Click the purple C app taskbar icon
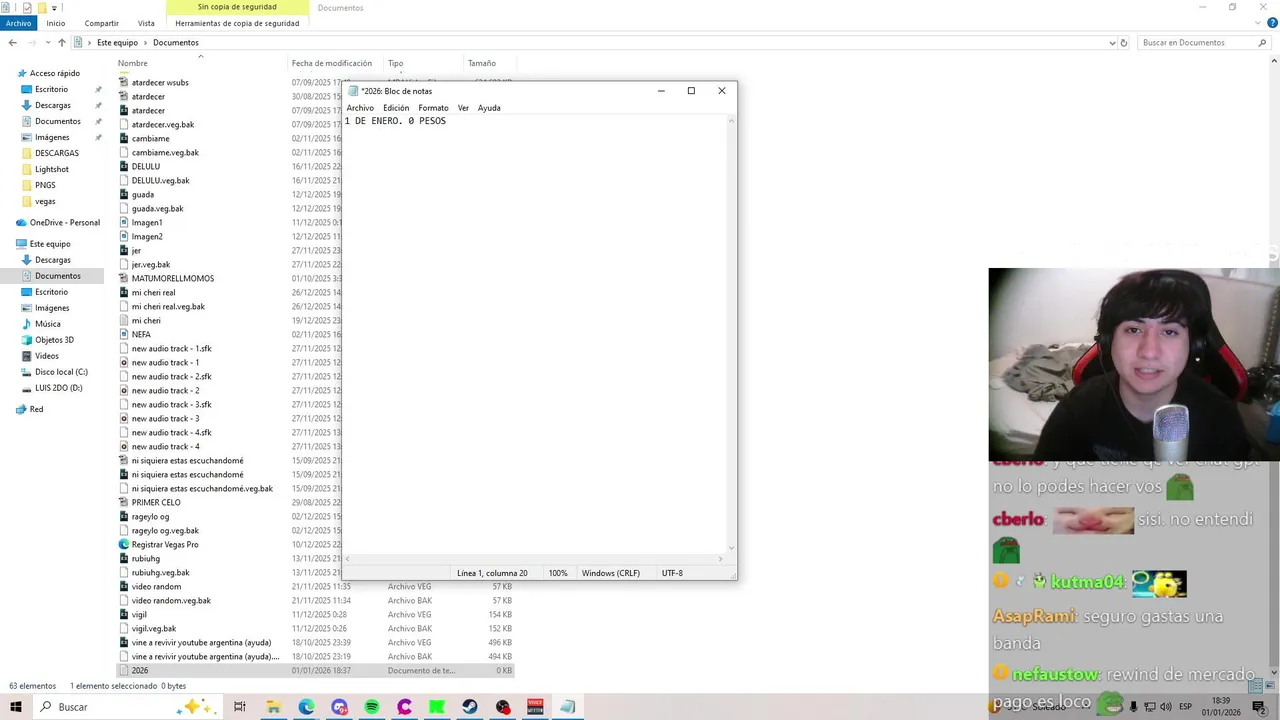The image size is (1280, 720). pyautogui.click(x=404, y=707)
